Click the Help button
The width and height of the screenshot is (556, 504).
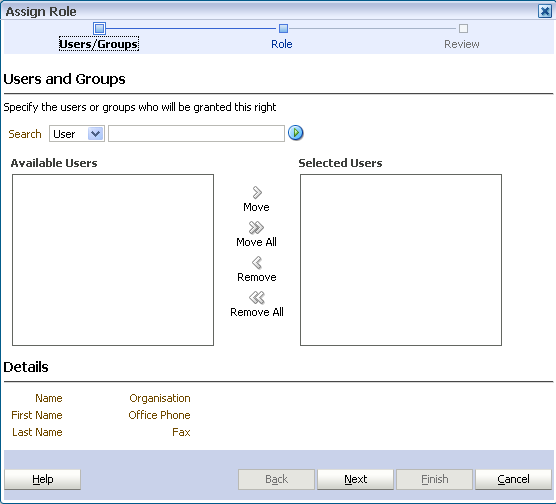tap(43, 479)
